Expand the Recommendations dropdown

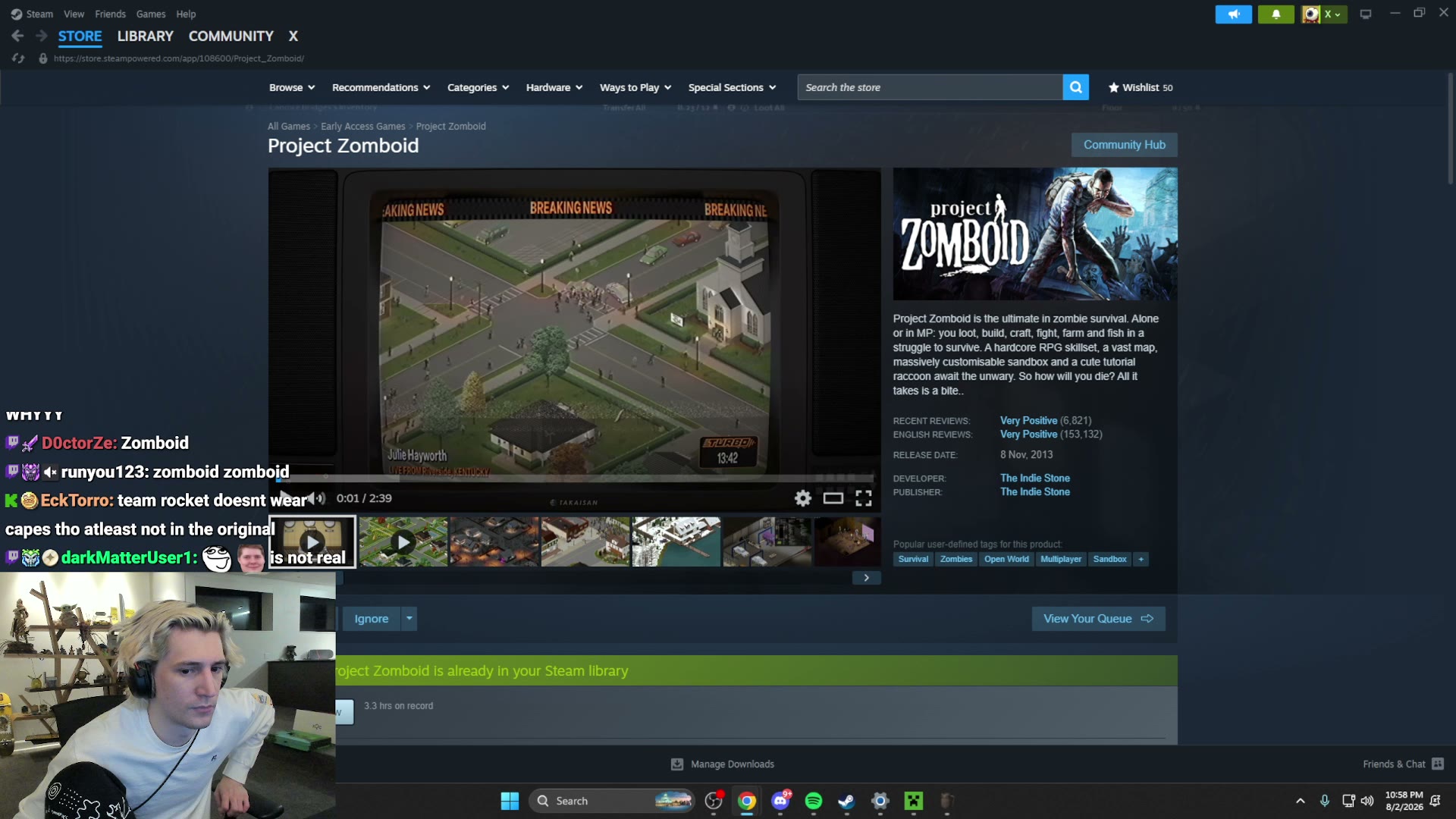[x=381, y=87]
